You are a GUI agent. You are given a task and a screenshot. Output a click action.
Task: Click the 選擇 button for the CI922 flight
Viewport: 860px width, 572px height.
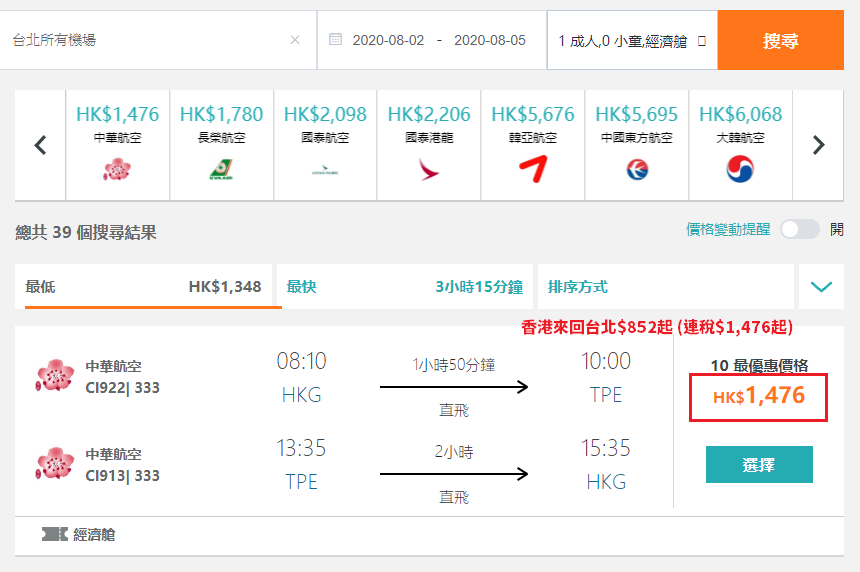[759, 465]
